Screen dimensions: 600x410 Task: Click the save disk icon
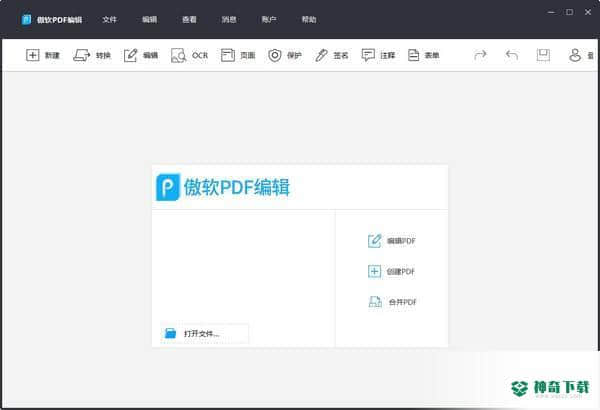(543, 55)
